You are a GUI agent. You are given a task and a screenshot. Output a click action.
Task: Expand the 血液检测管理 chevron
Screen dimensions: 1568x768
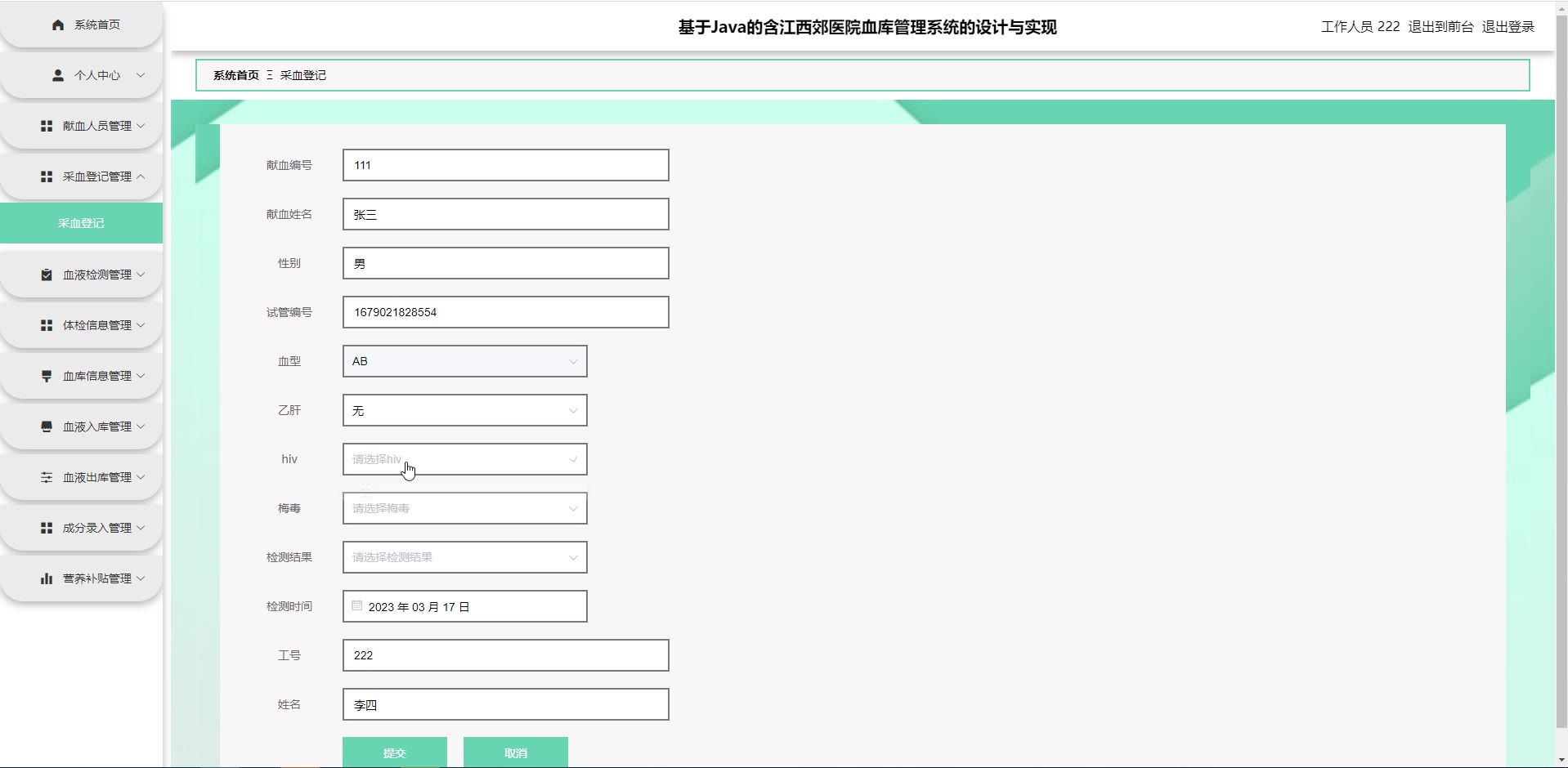point(141,275)
